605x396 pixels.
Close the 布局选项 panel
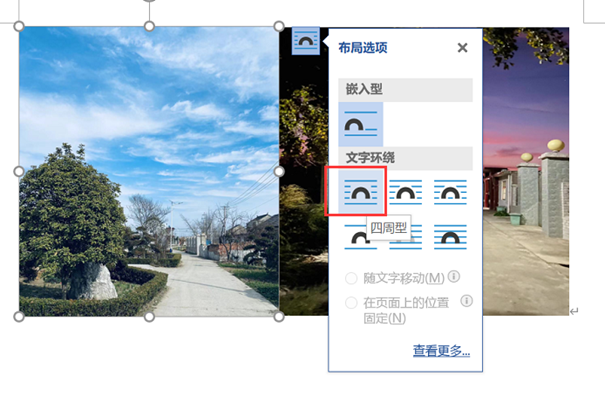coord(462,48)
